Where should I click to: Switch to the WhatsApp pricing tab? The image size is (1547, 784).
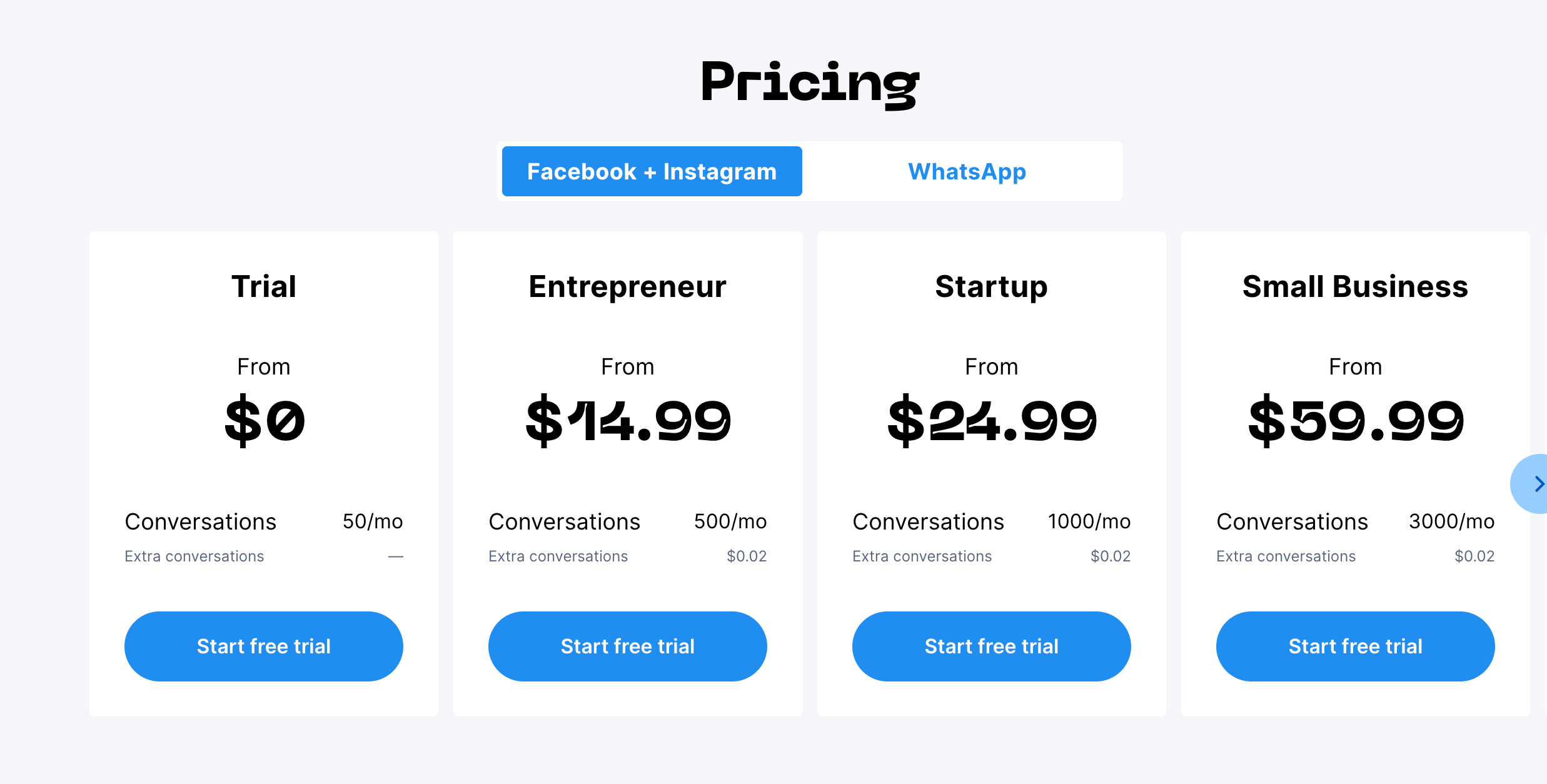966,171
